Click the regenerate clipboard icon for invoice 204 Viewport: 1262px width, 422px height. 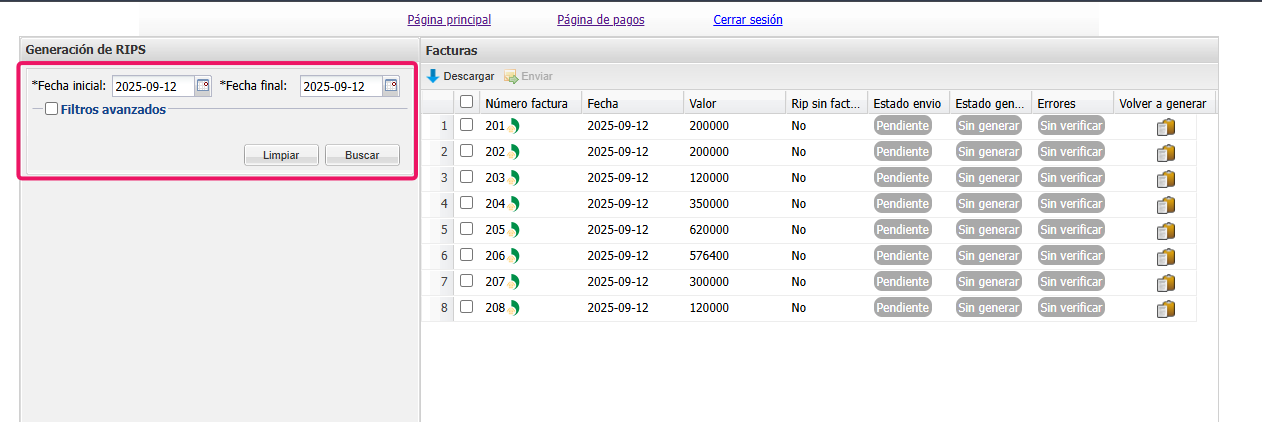(x=1165, y=205)
